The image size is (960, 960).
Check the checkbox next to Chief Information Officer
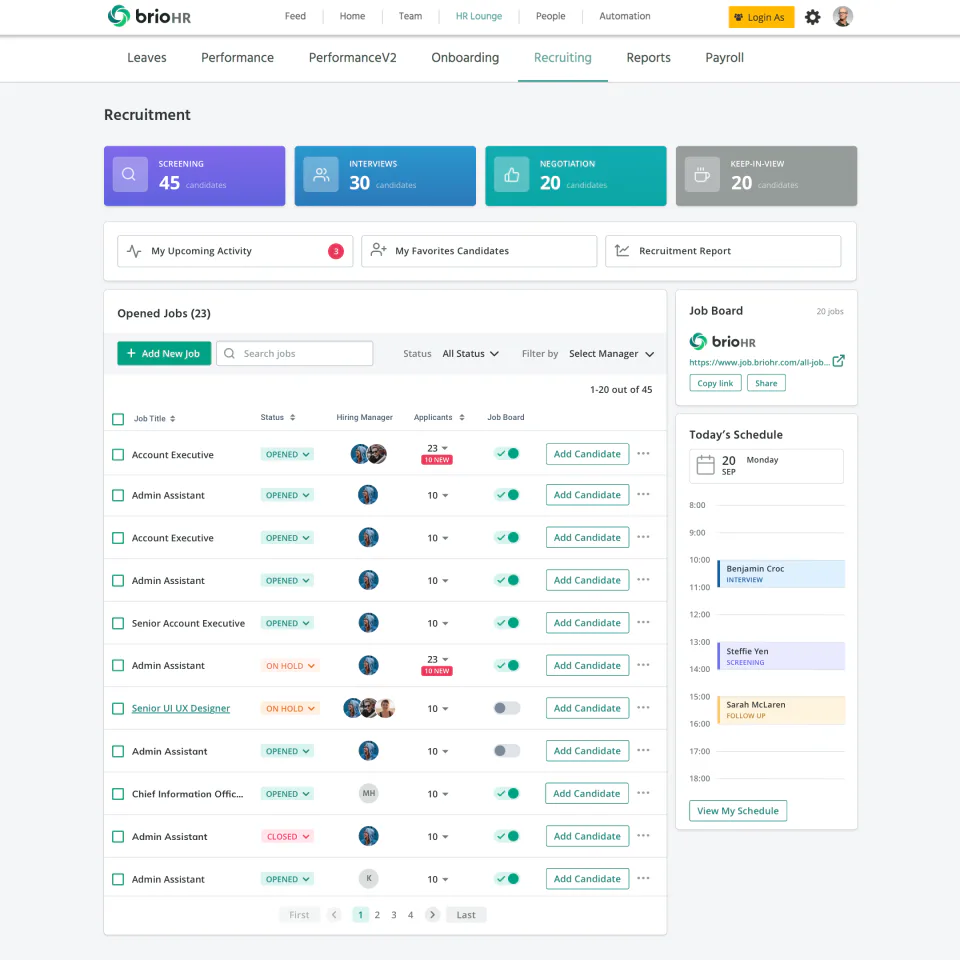coord(117,793)
